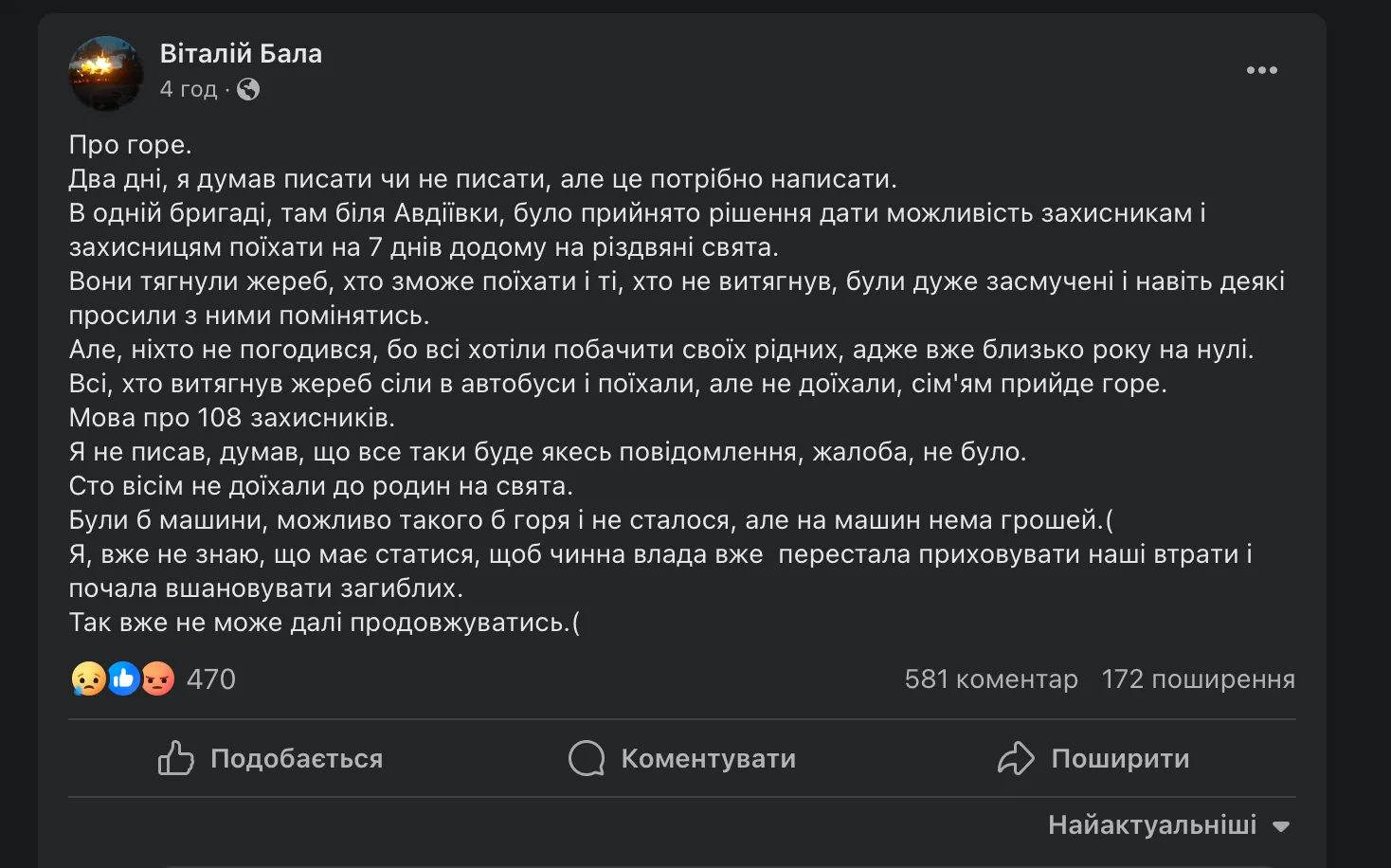This screenshot has height=868, width=1391.
Task: Click the sad face reaction emoji
Action: 88,678
